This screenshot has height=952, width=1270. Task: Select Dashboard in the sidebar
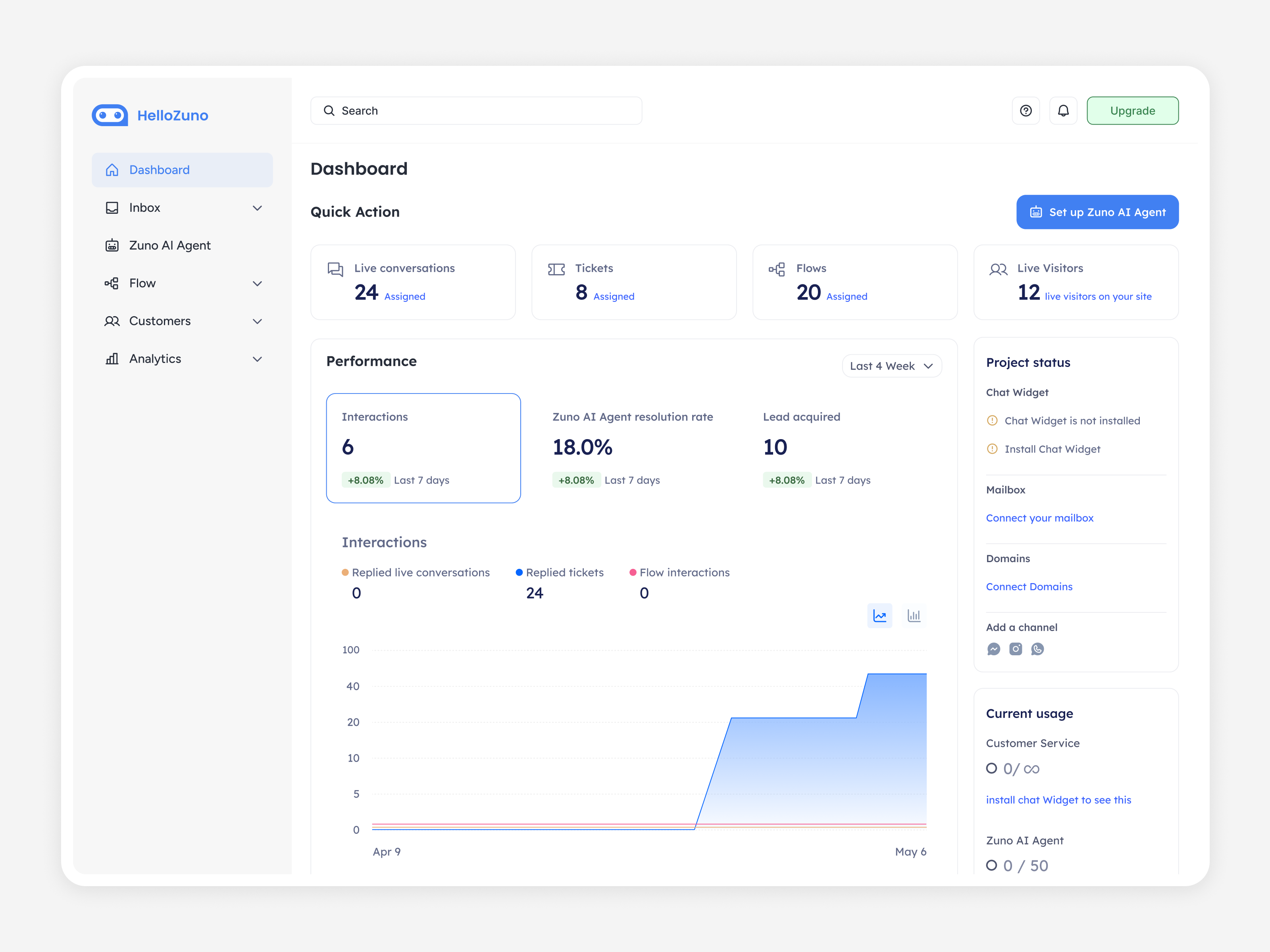[182, 170]
